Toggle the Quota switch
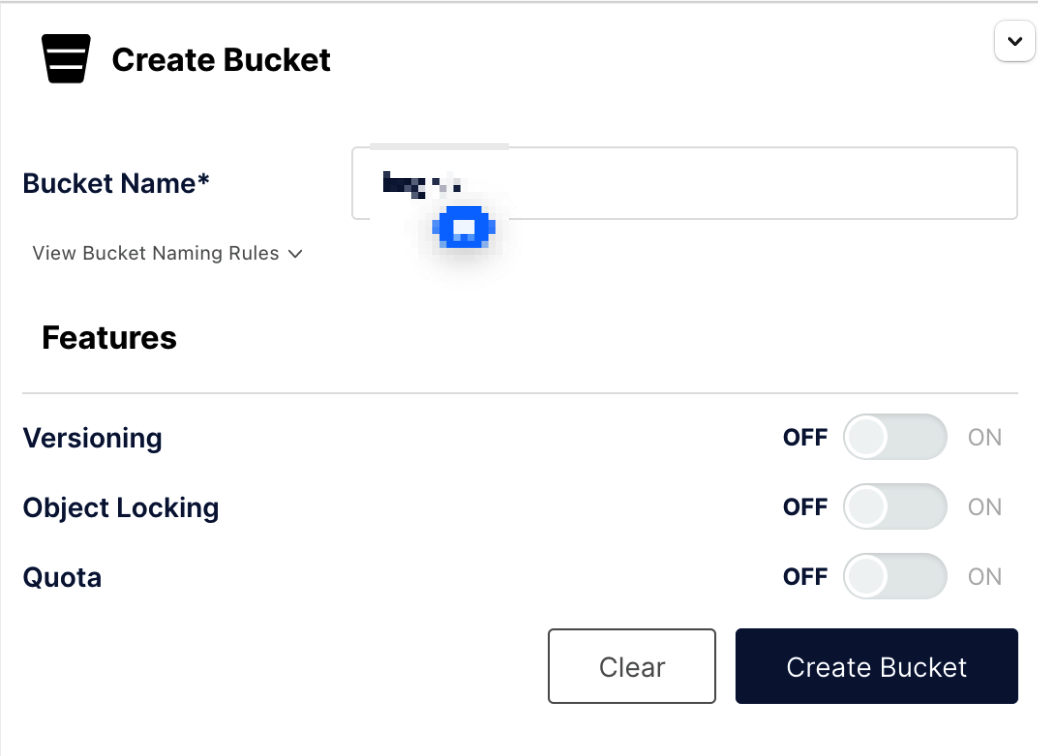Viewport: 1038px width, 756px height. [x=895, y=577]
